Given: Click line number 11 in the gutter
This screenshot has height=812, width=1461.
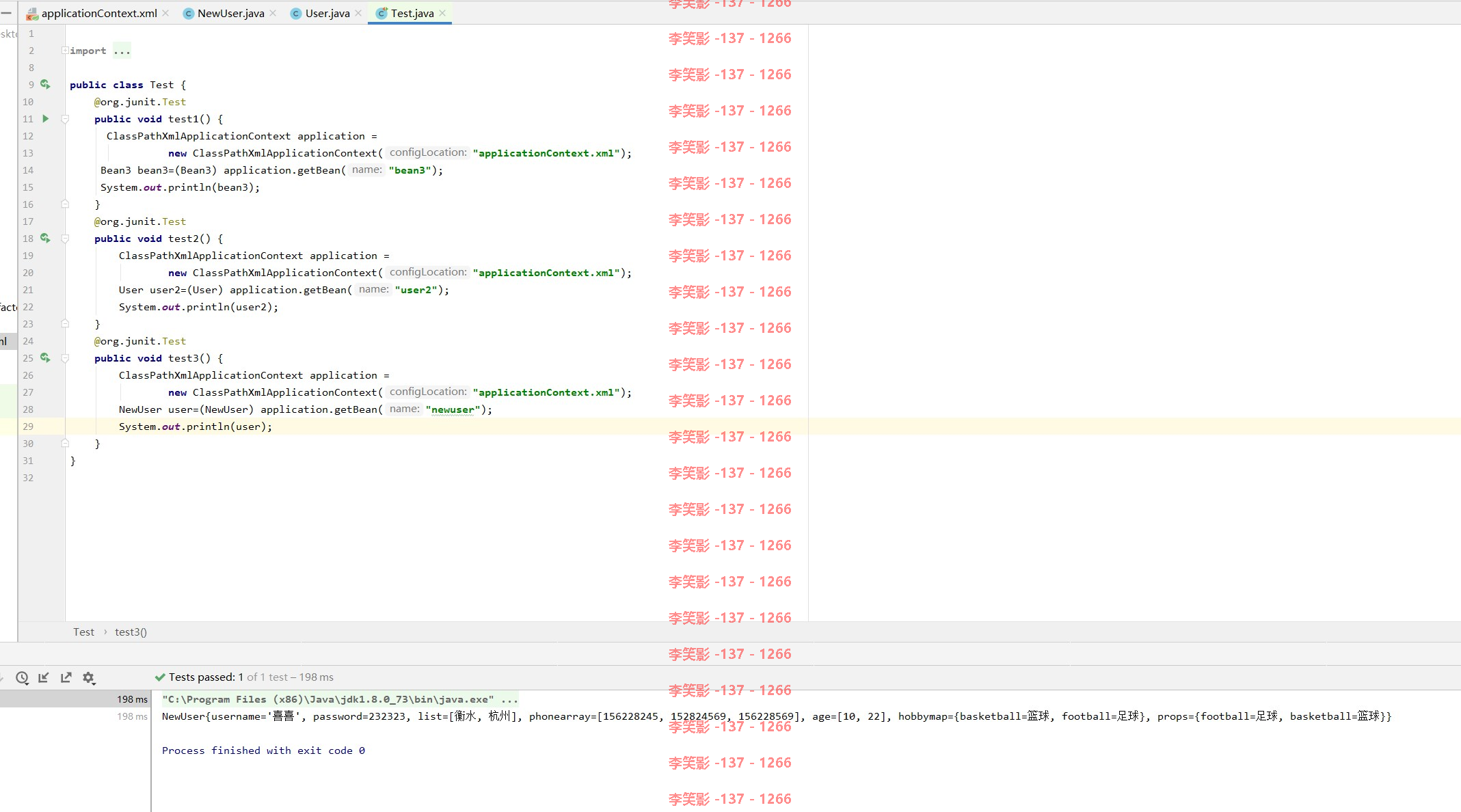Looking at the screenshot, I should click(x=28, y=119).
